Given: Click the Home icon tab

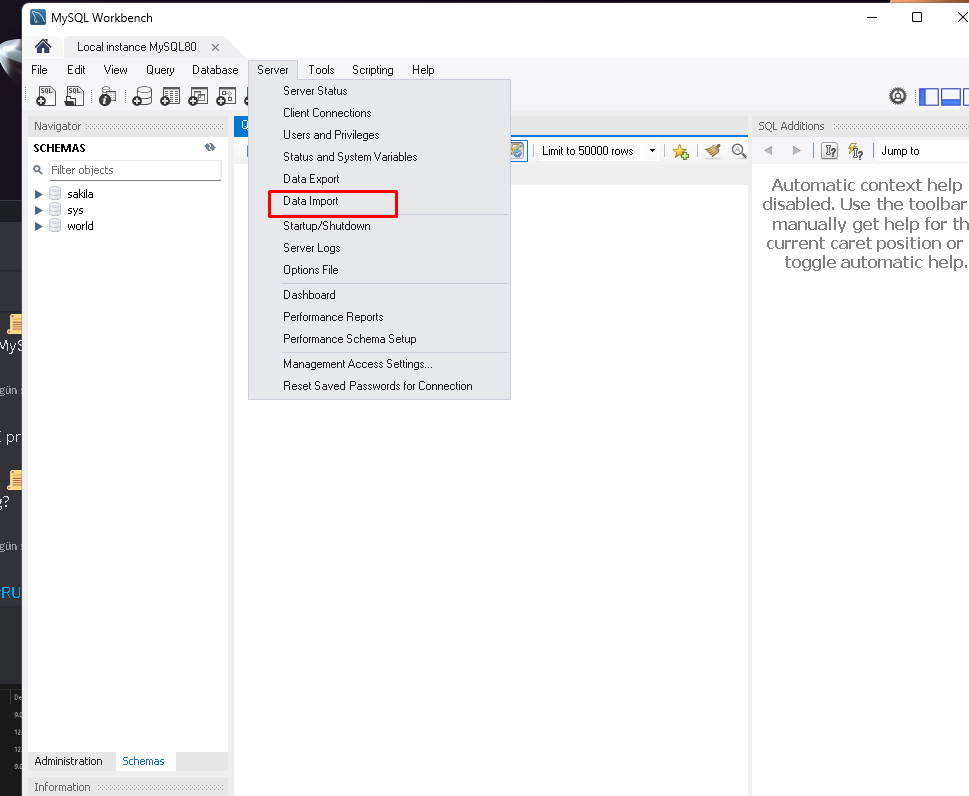Looking at the screenshot, I should coord(43,46).
